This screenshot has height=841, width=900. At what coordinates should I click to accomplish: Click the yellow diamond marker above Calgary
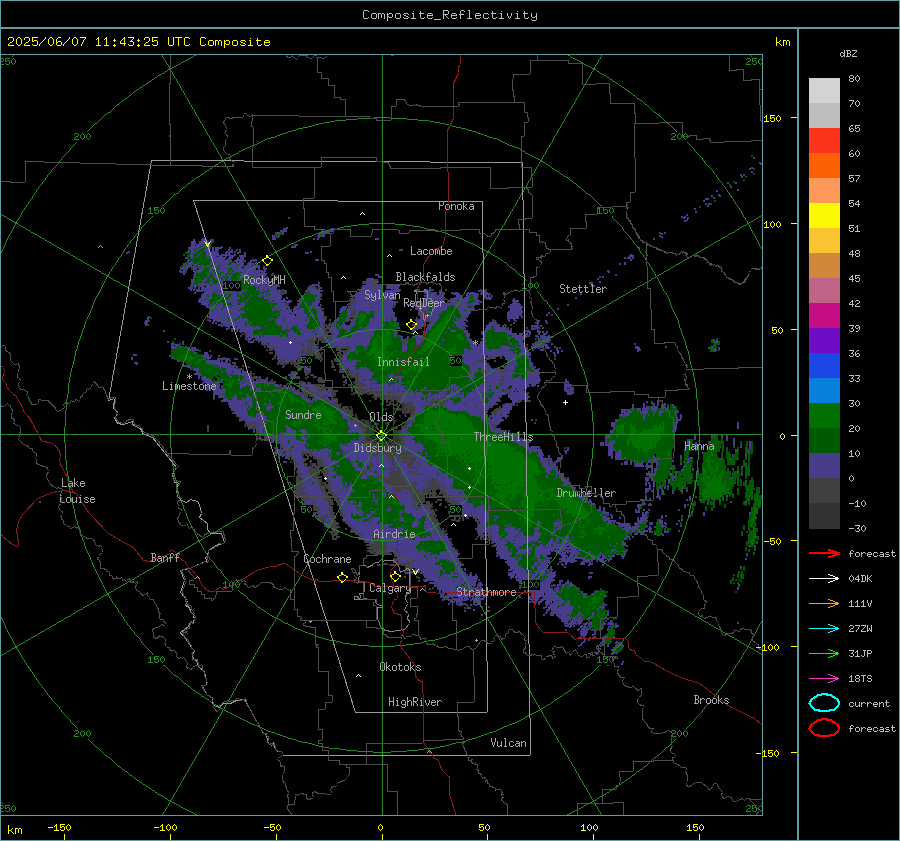(395, 576)
